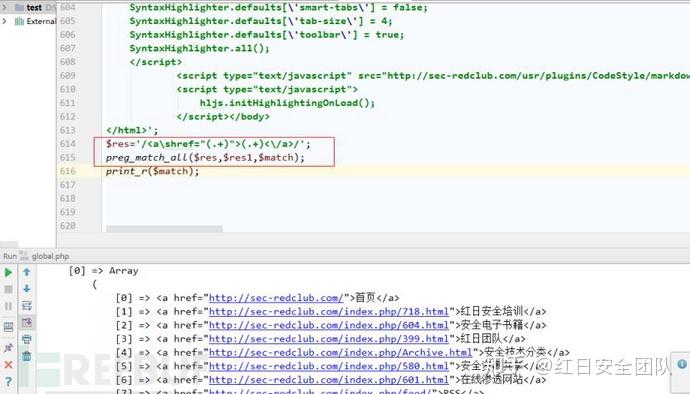Image resolution: width=690 pixels, height=394 pixels.
Task: Close Run tab with red X
Action: 8,365
